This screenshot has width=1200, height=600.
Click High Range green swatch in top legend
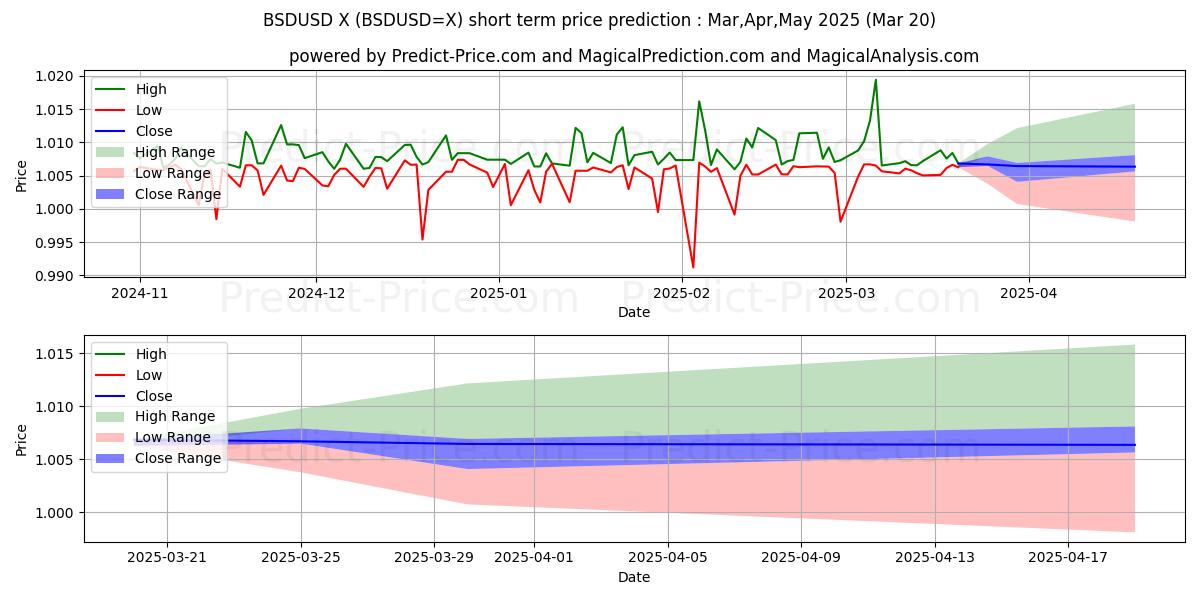tap(111, 152)
